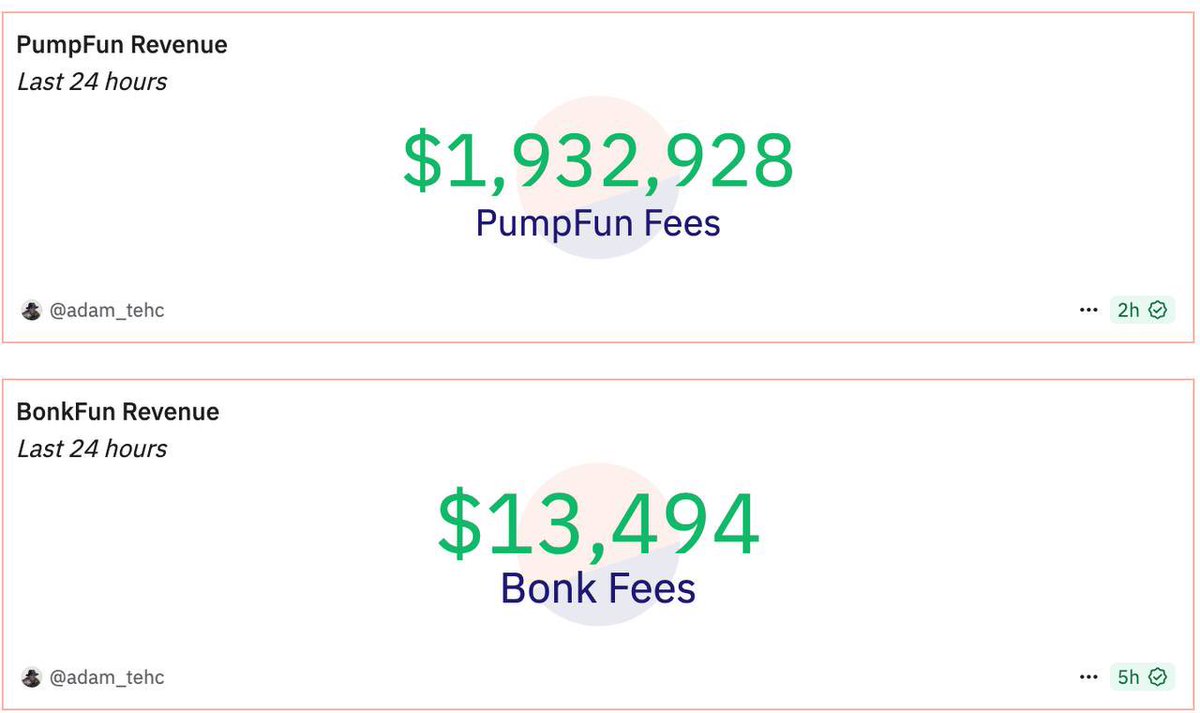
Task: Click the Dune logo behind Bonk Fees
Action: (598, 544)
